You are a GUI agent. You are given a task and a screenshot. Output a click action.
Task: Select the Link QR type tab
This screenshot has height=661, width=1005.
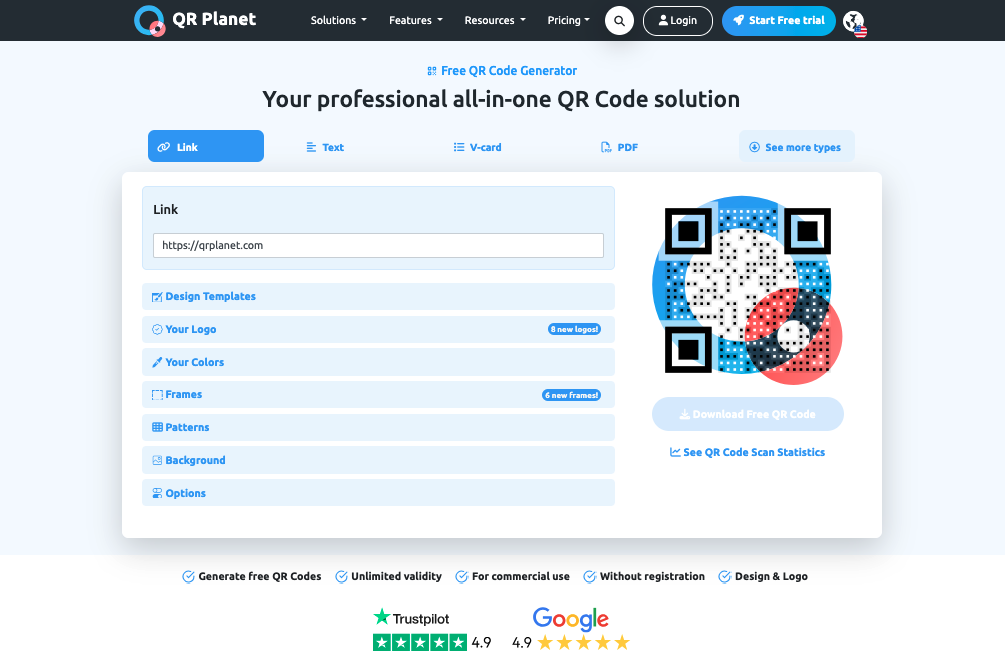click(206, 146)
